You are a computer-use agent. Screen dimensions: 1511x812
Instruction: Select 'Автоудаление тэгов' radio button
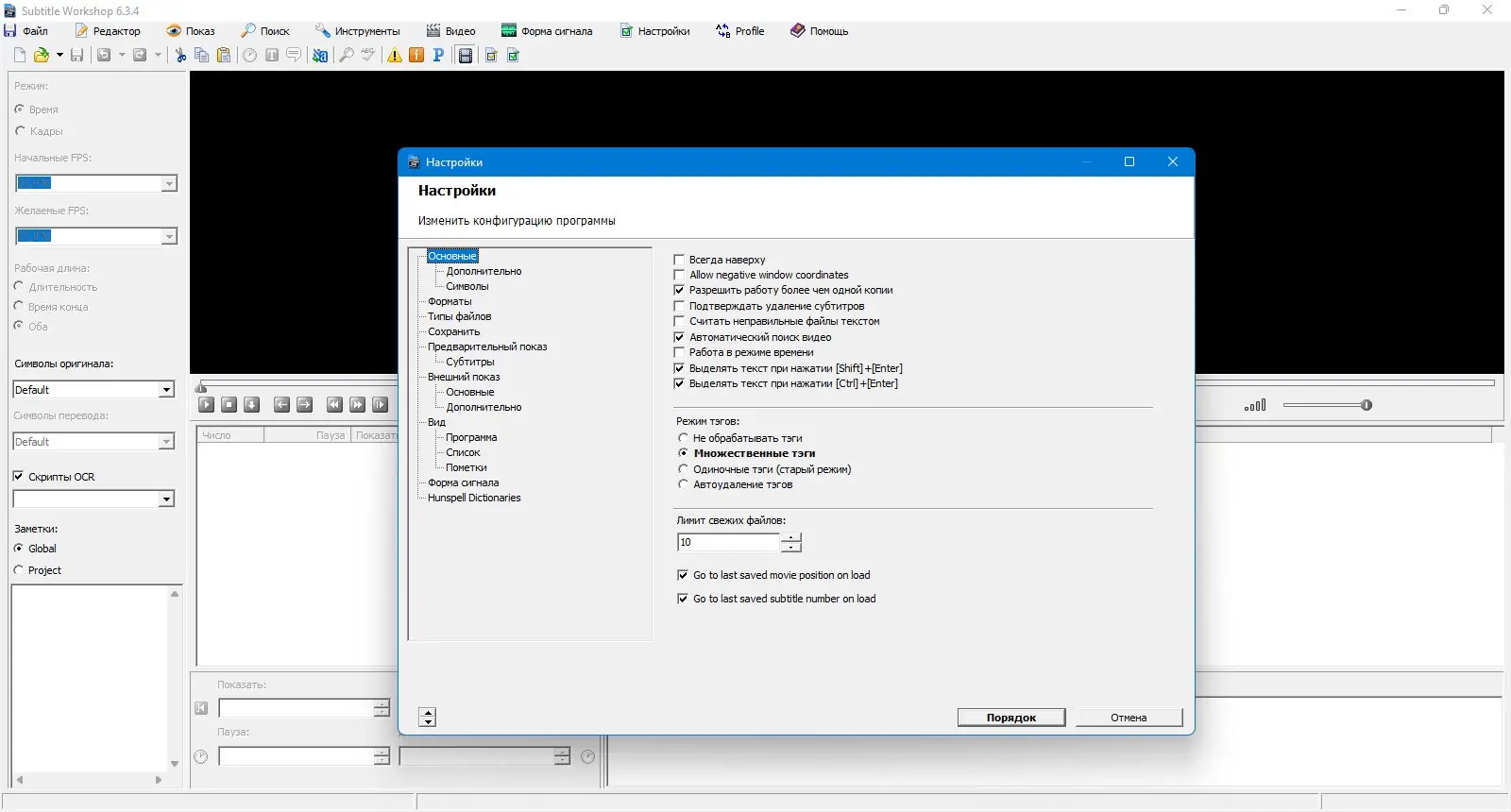(x=683, y=484)
